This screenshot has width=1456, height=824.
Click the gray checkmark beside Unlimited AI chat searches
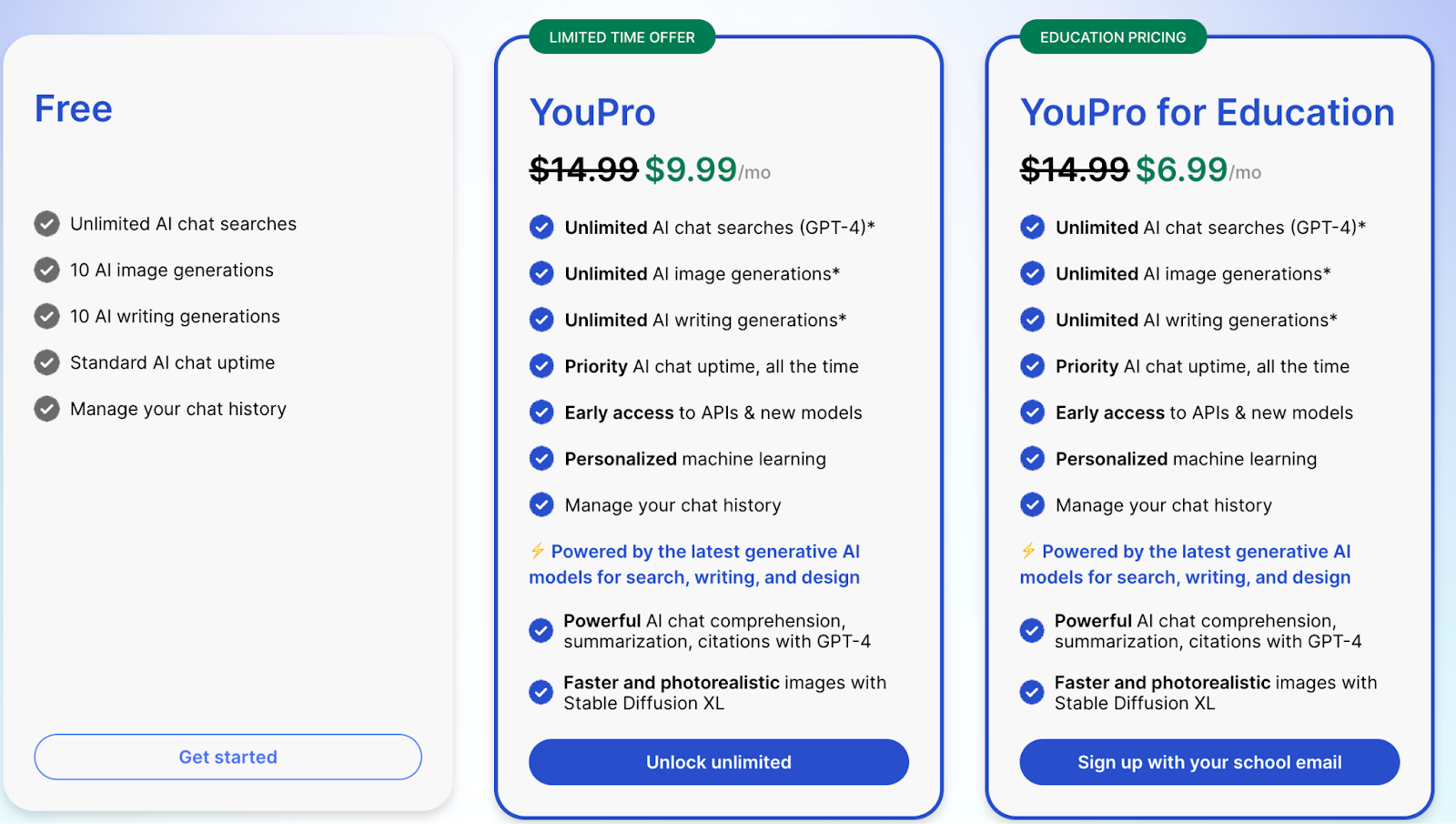46,224
